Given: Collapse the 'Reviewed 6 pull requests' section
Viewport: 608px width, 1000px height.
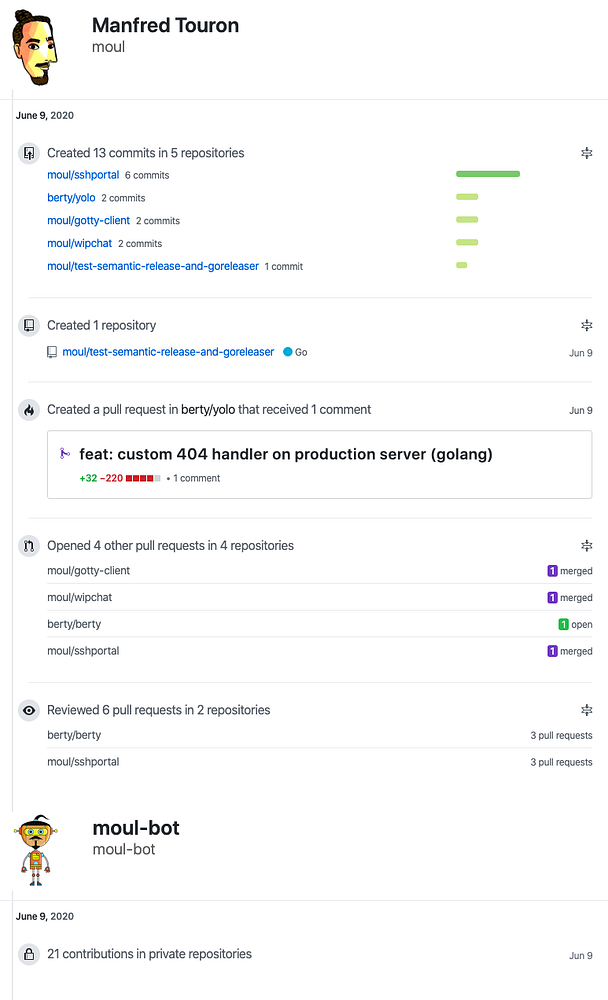Looking at the screenshot, I should pyautogui.click(x=587, y=710).
